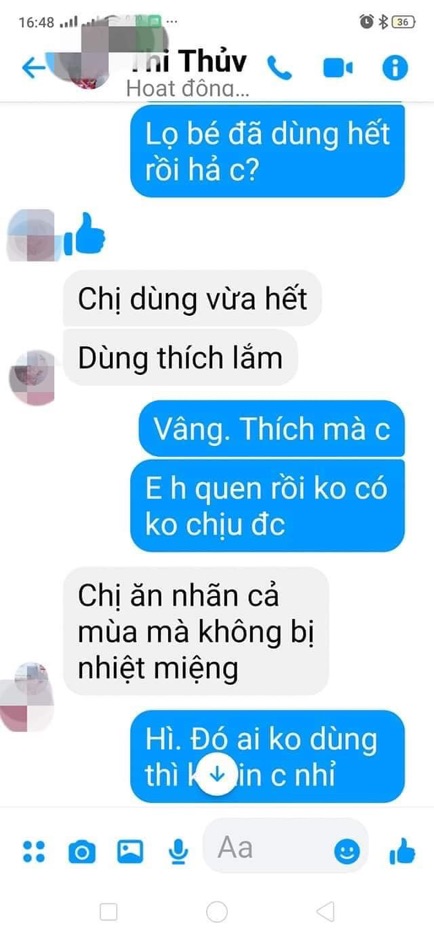Tap Android back triangle navigation button
The height and width of the screenshot is (941, 434).
[325, 912]
